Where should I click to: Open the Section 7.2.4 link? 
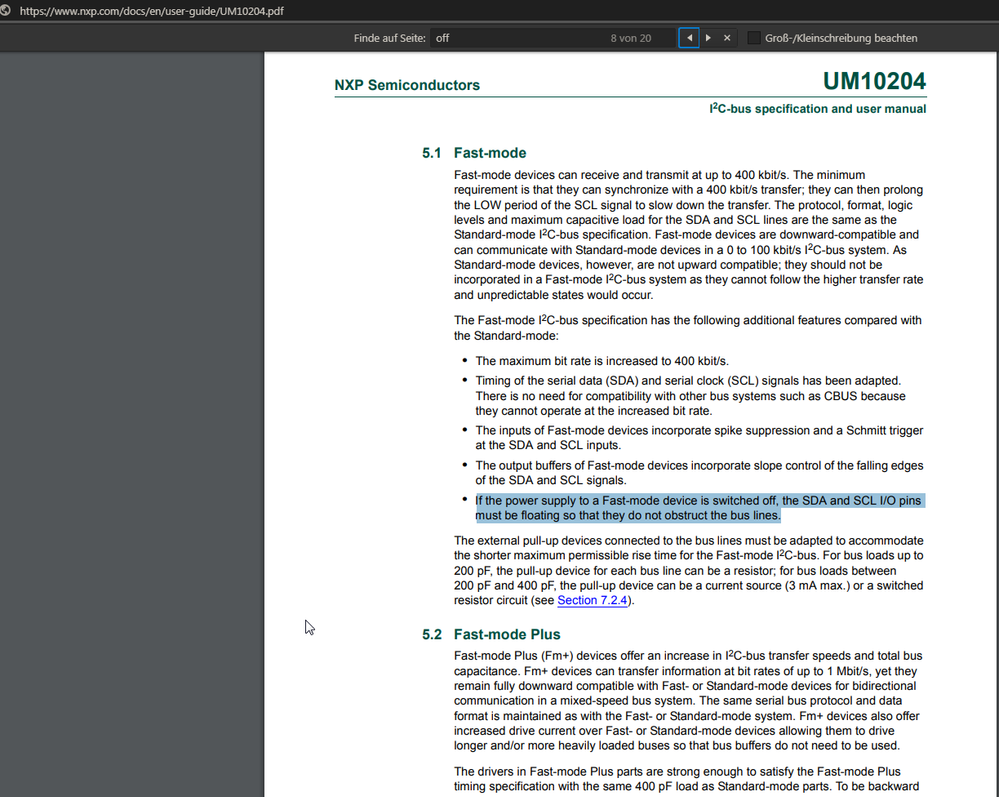593,600
